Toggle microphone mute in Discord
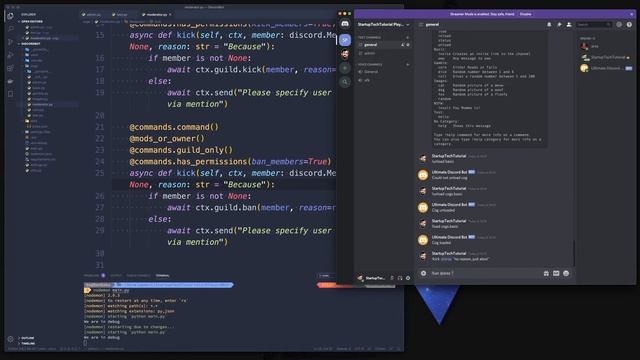Image resolution: width=640 pixels, height=360 pixels. tap(392, 278)
